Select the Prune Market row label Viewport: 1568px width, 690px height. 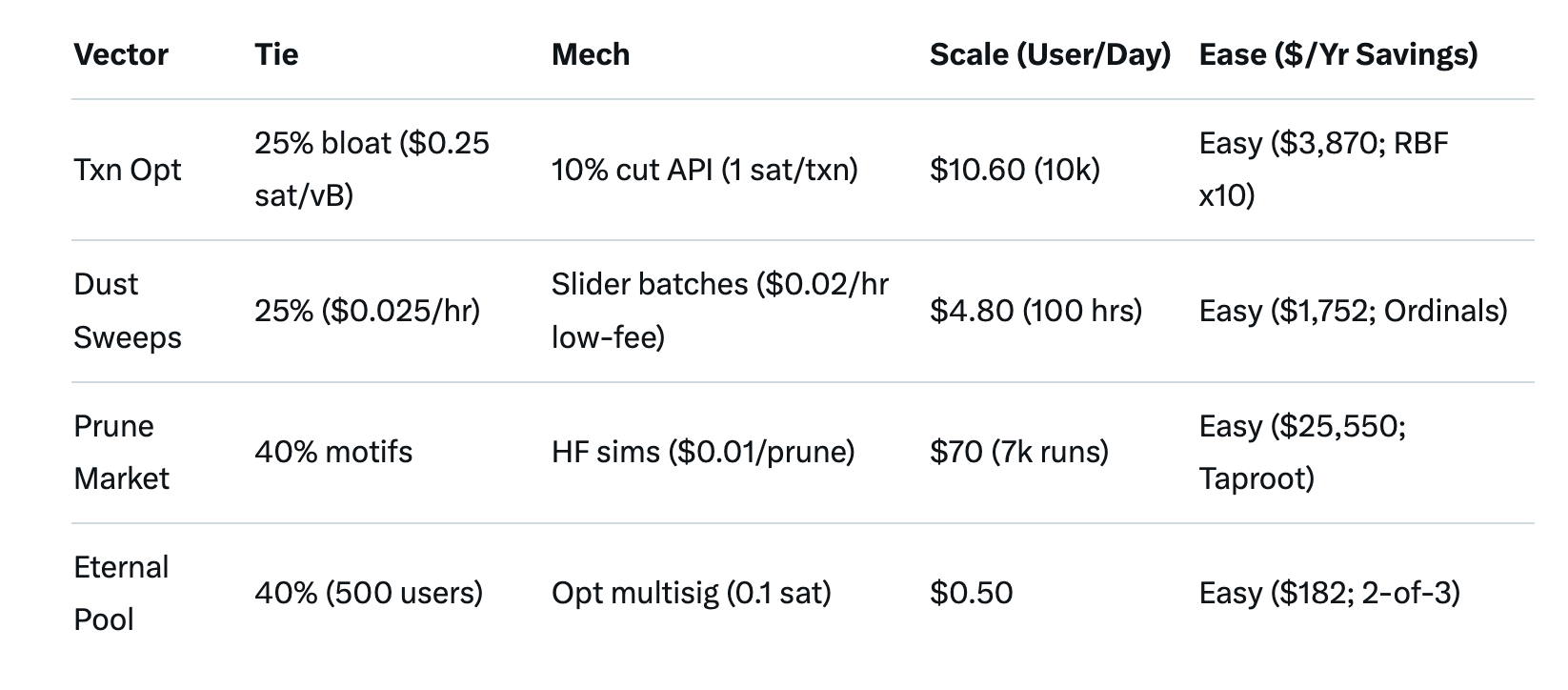(121, 452)
